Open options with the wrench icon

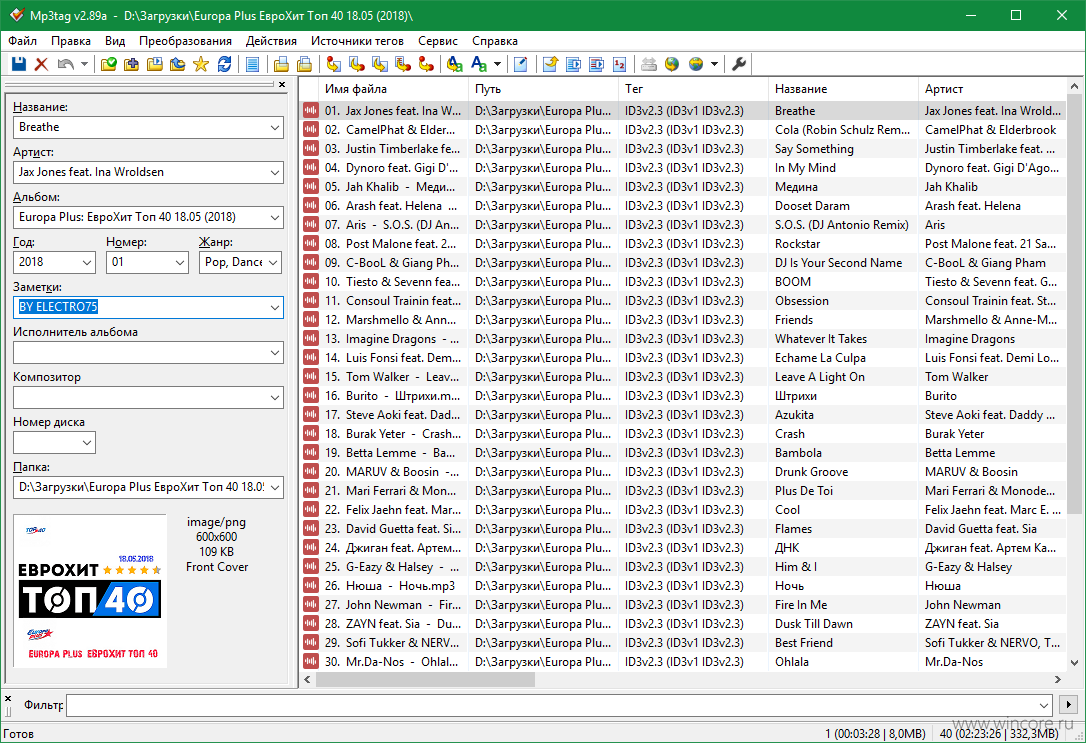click(x=739, y=64)
